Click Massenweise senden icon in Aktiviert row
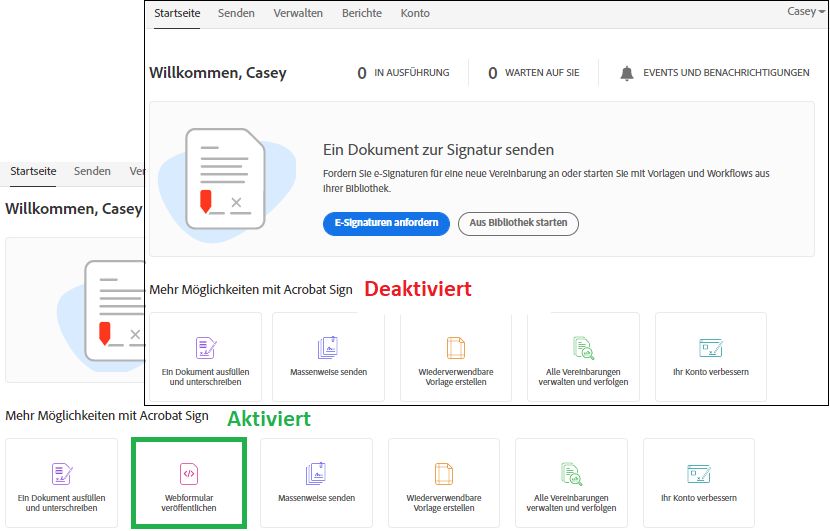 317,474
